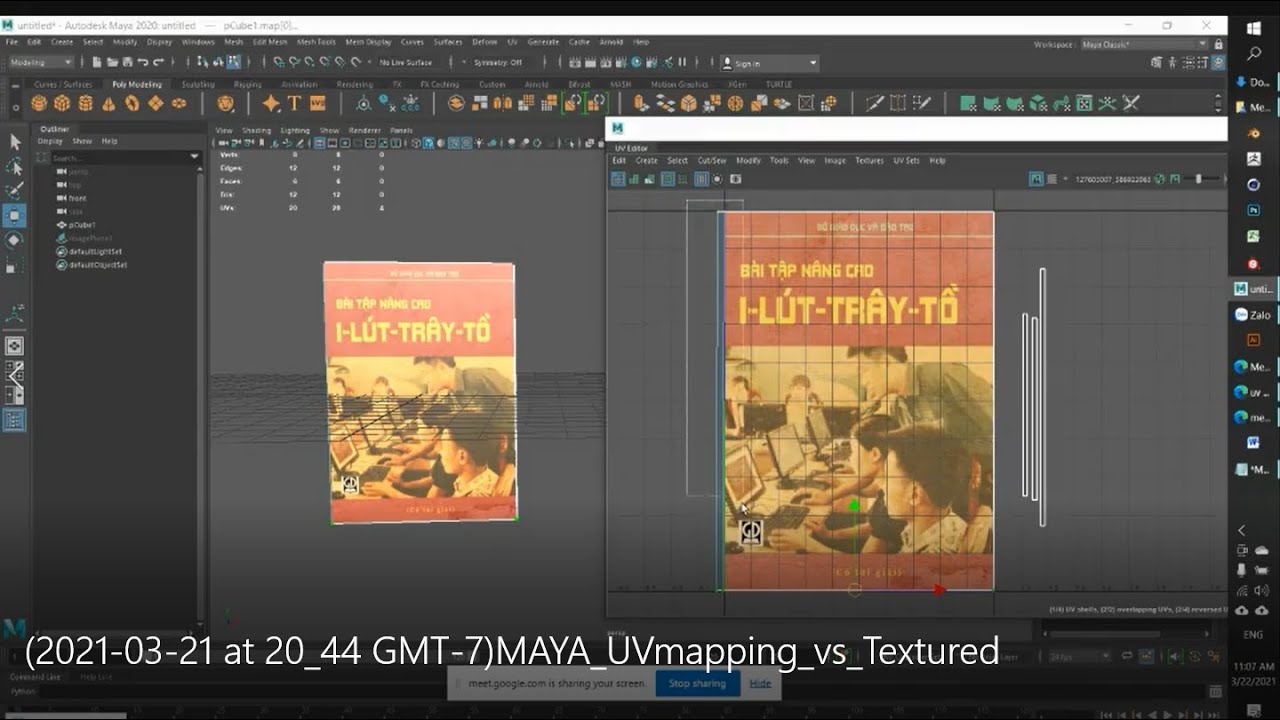Screen dimensions: 1280x720
Task: Select the Multi-Cut knife shelf icon
Action: (x=875, y=103)
